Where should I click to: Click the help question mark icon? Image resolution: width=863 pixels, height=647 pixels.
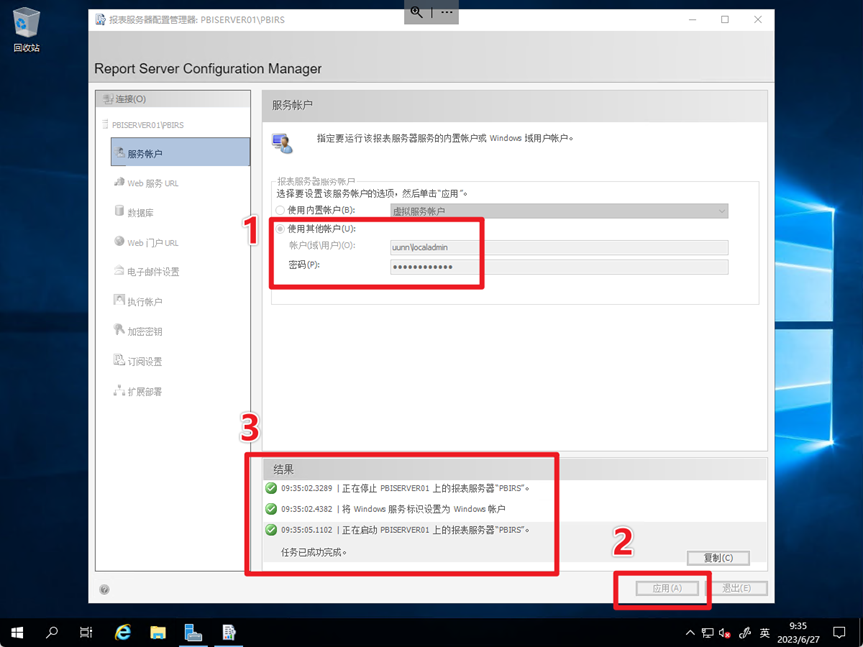click(x=105, y=590)
